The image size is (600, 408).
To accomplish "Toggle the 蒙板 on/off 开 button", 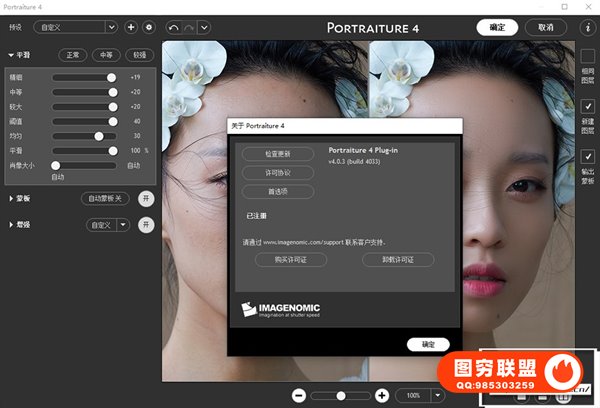I will (x=146, y=198).
